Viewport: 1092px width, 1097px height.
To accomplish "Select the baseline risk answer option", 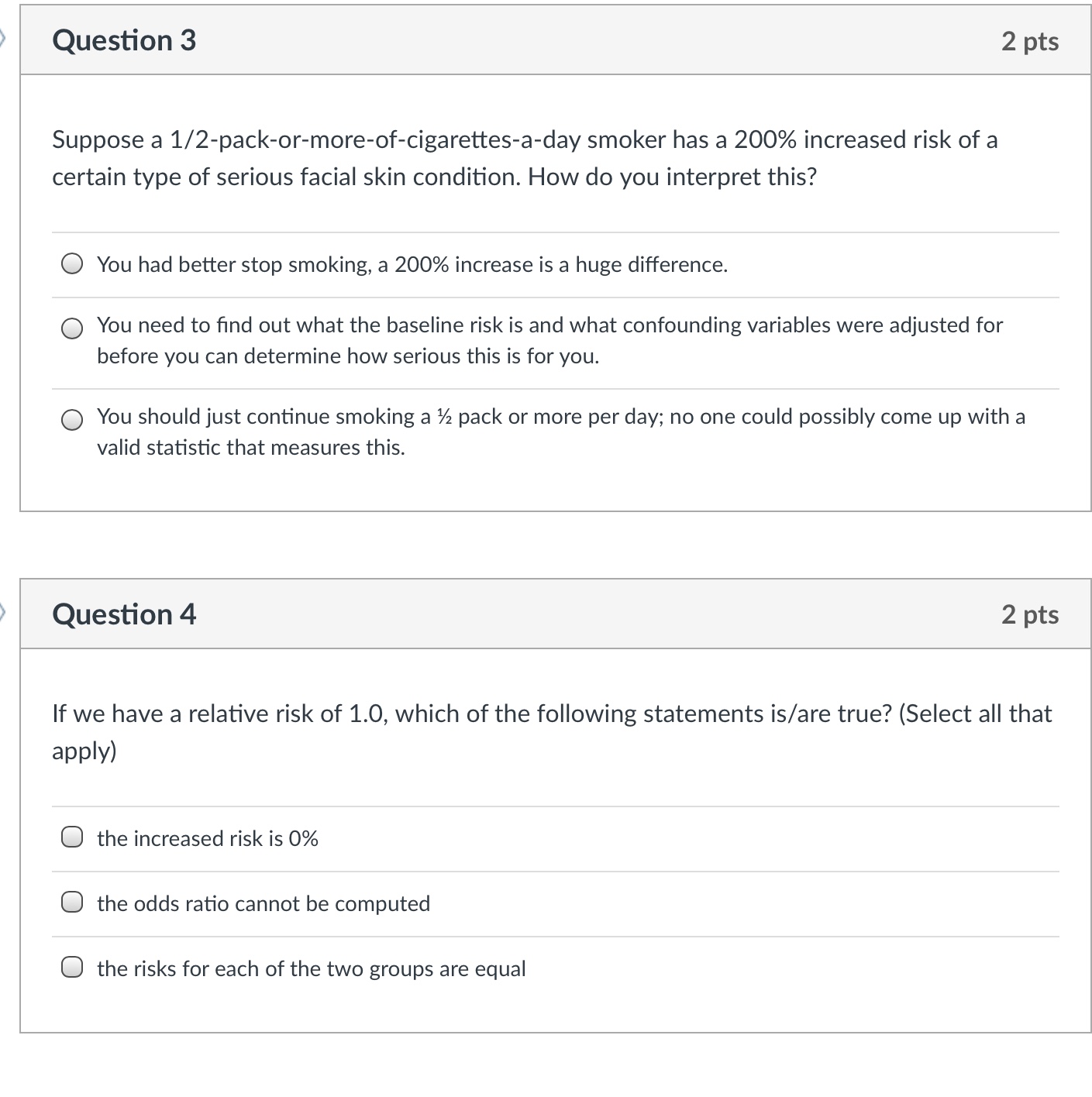I will point(72,328).
